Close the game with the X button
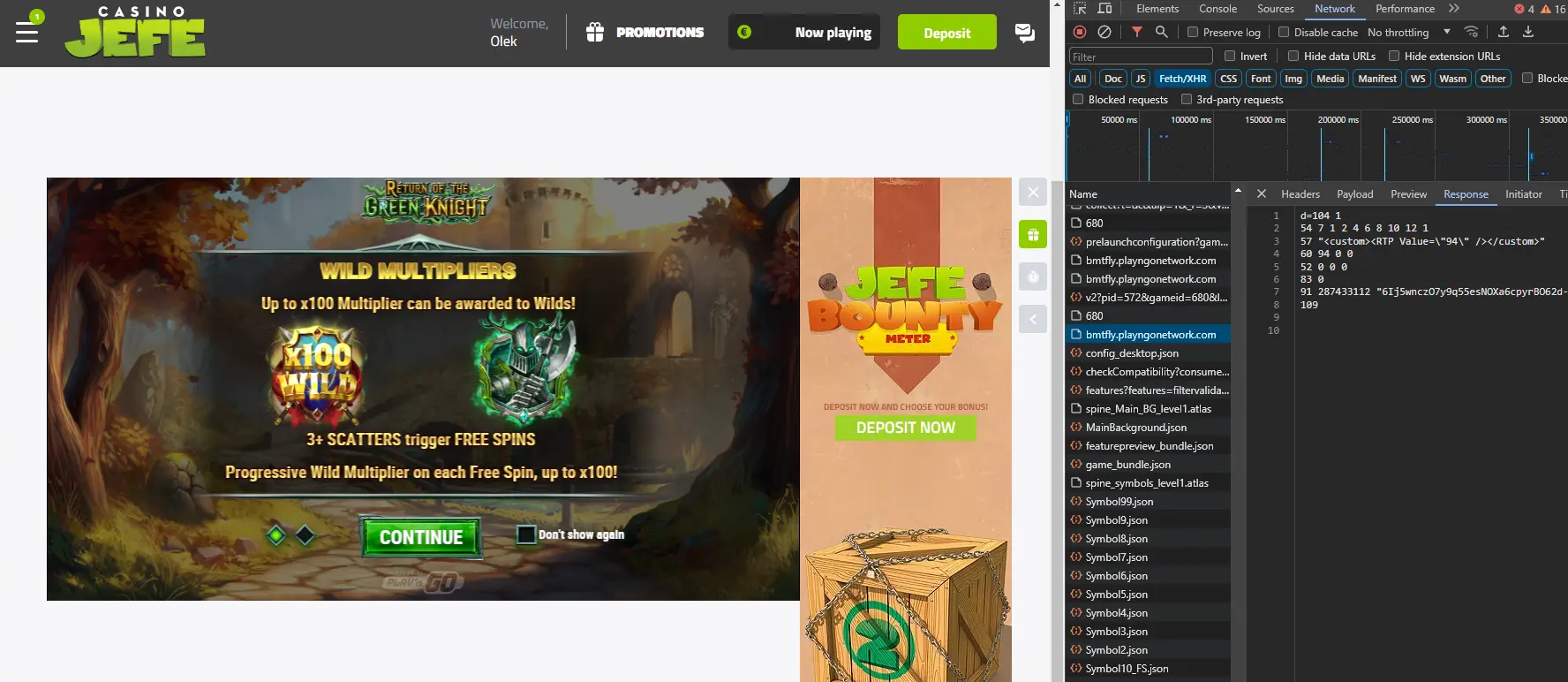This screenshot has height=682, width=1568. [1033, 192]
